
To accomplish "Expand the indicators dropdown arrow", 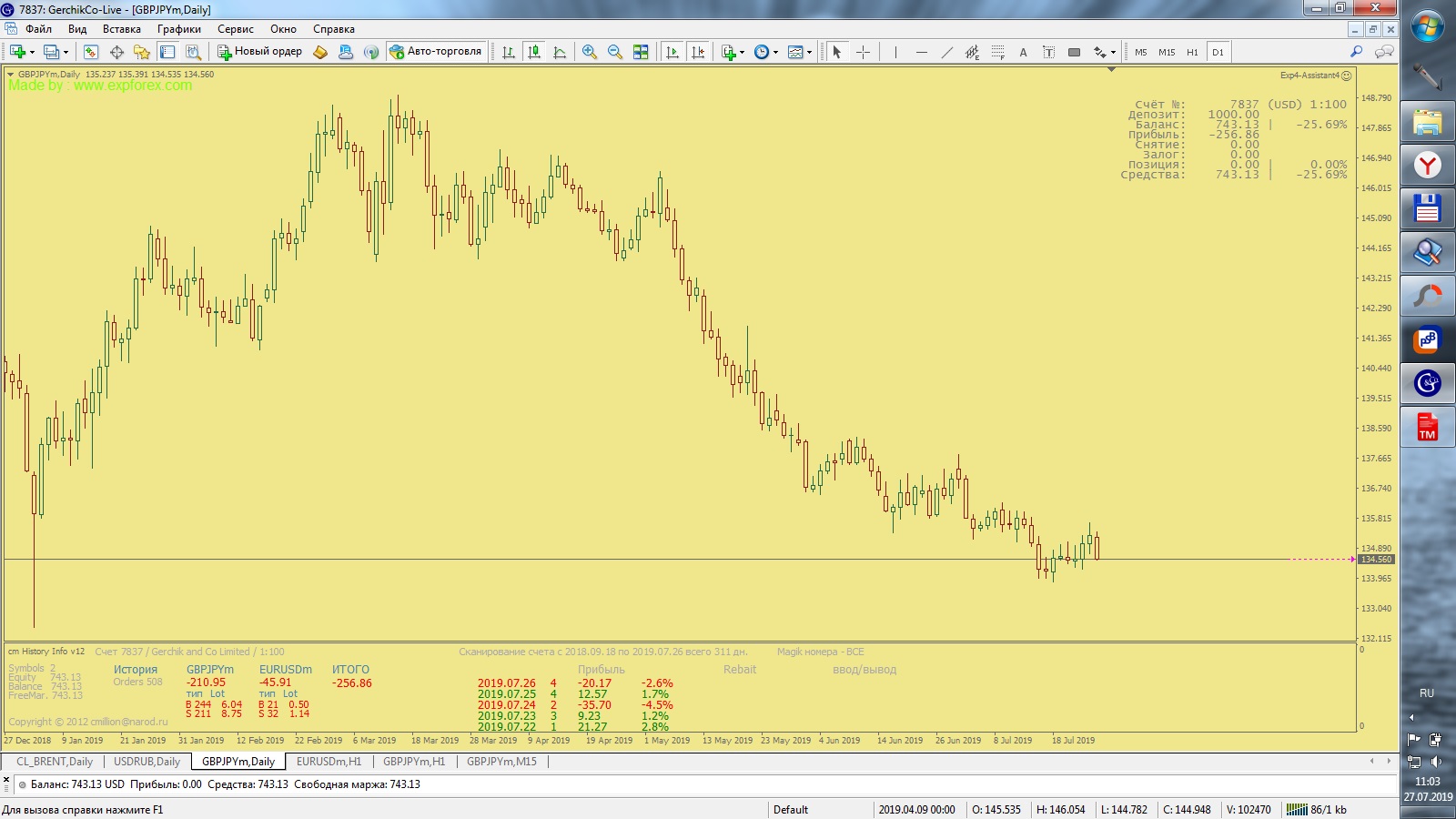I will click(x=743, y=53).
